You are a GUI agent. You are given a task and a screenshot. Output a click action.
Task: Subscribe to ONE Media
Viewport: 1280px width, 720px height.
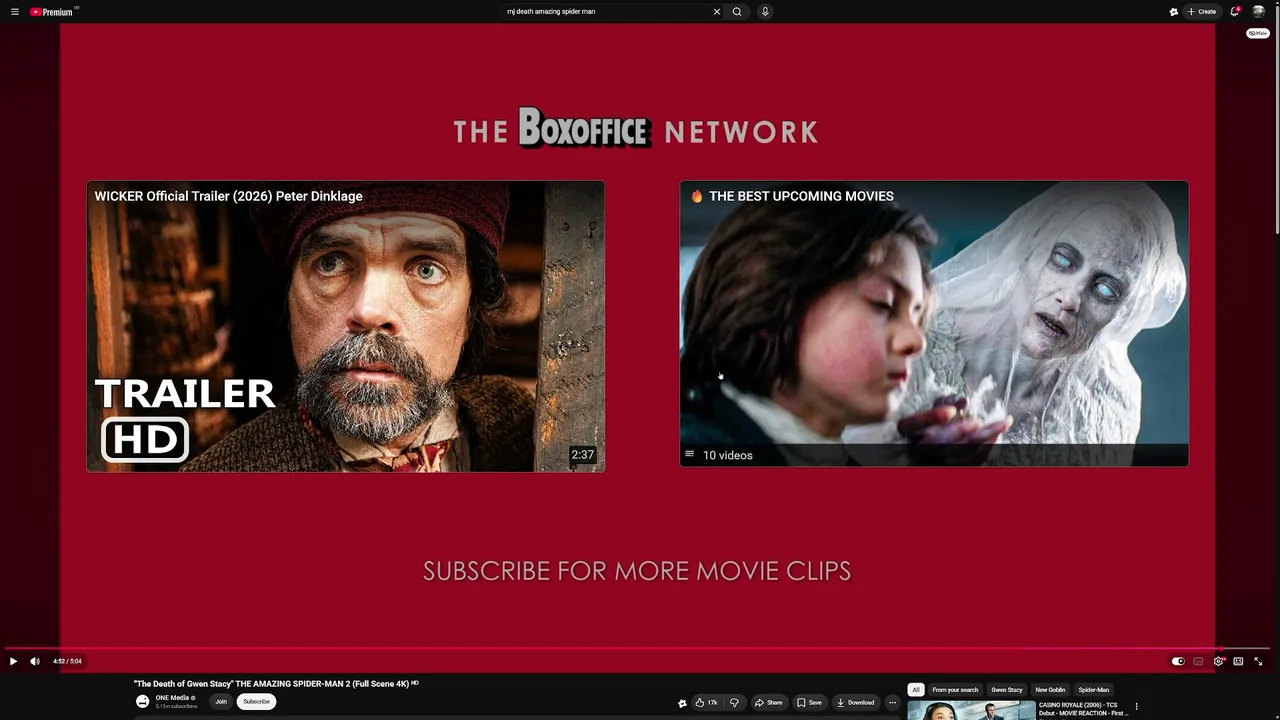pos(256,702)
